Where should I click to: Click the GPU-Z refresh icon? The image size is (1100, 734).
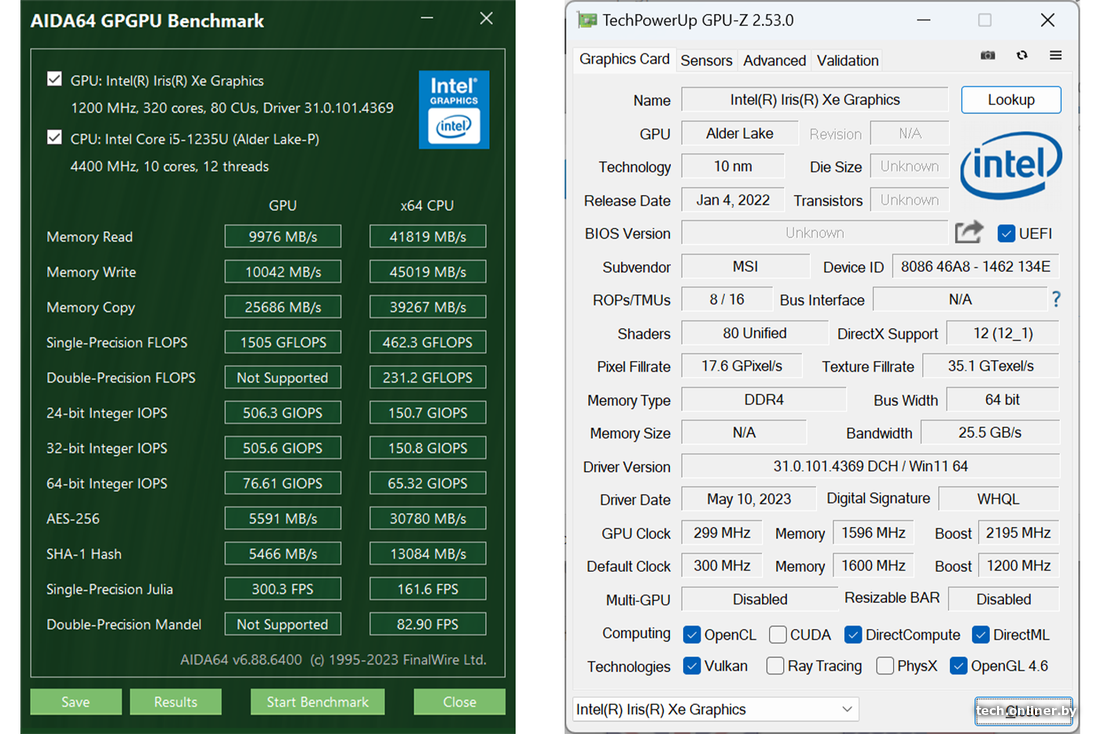[1021, 56]
